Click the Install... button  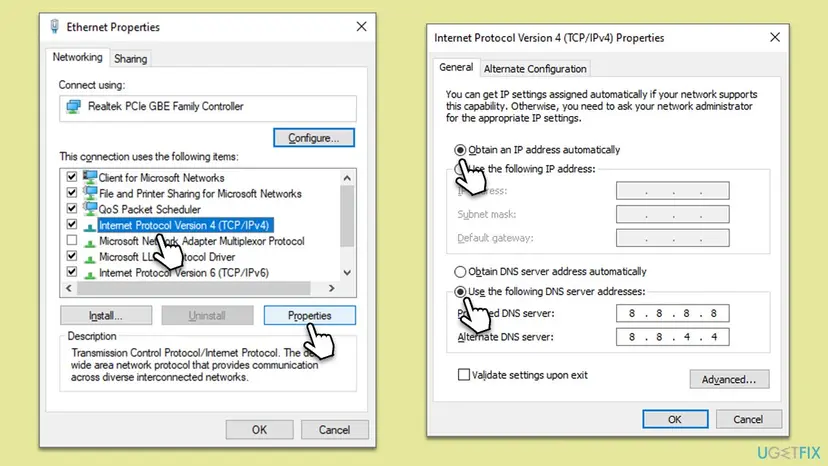(x=106, y=315)
